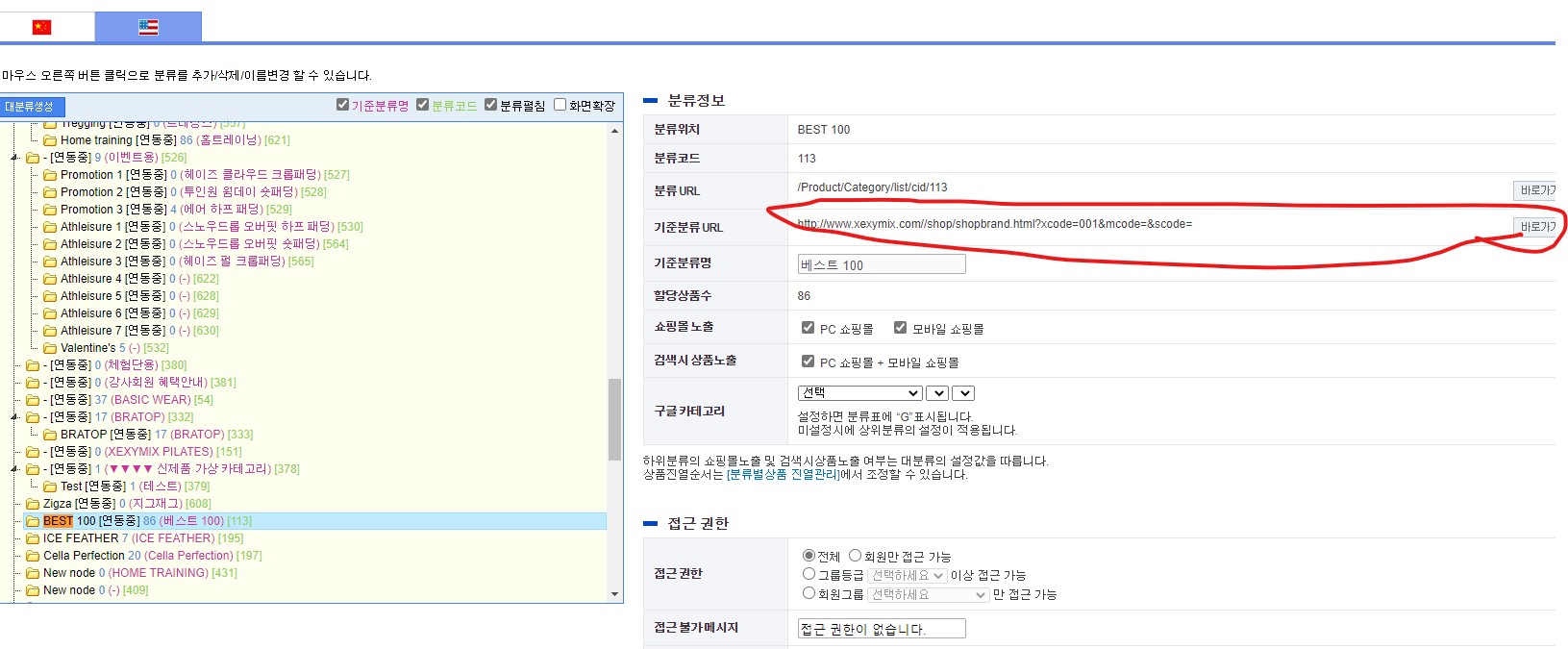Collapse the 이벤트용 tree node
Screen dimensions: 1568x649
[x=14, y=158]
